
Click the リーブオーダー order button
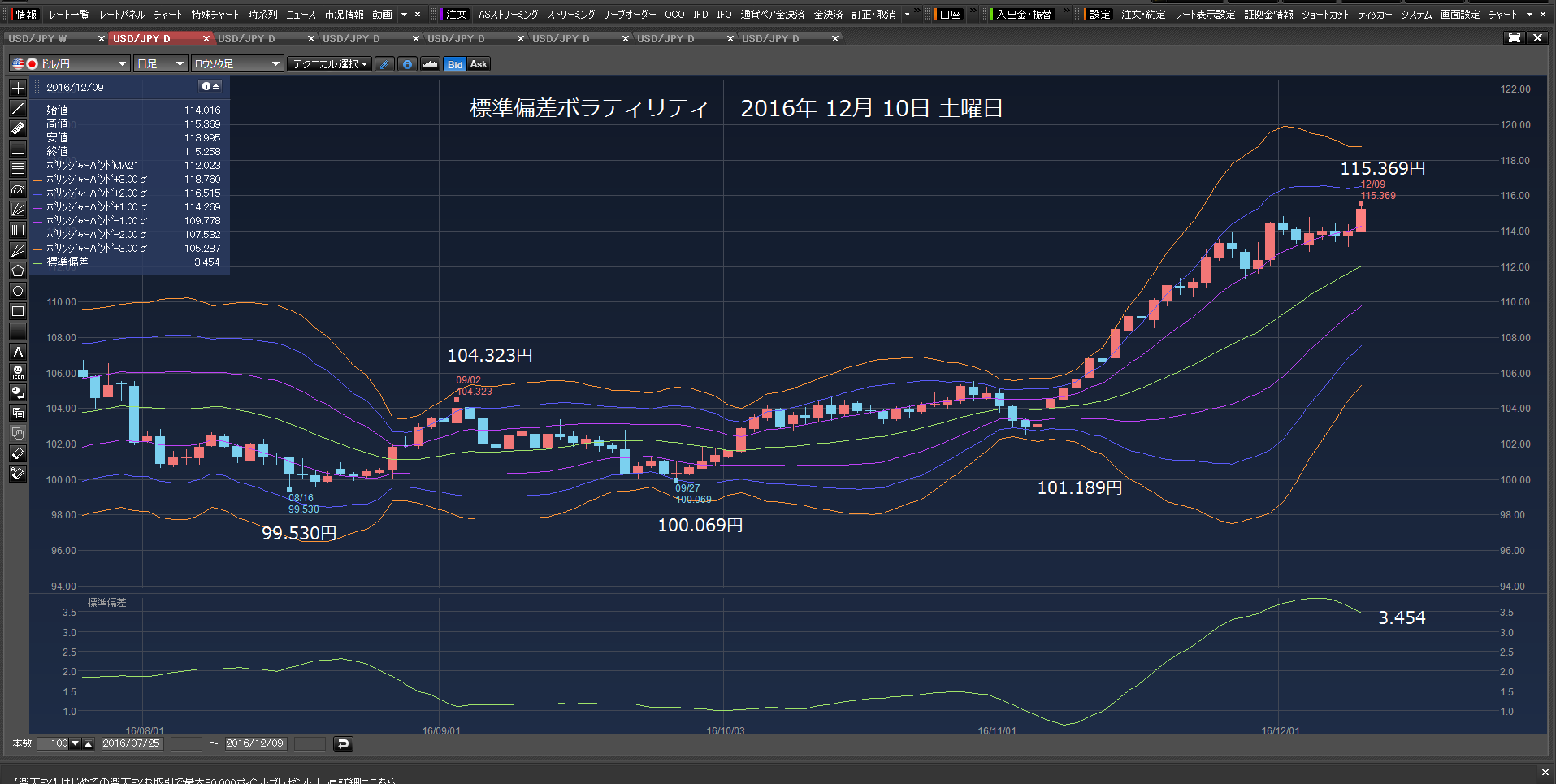629,15
